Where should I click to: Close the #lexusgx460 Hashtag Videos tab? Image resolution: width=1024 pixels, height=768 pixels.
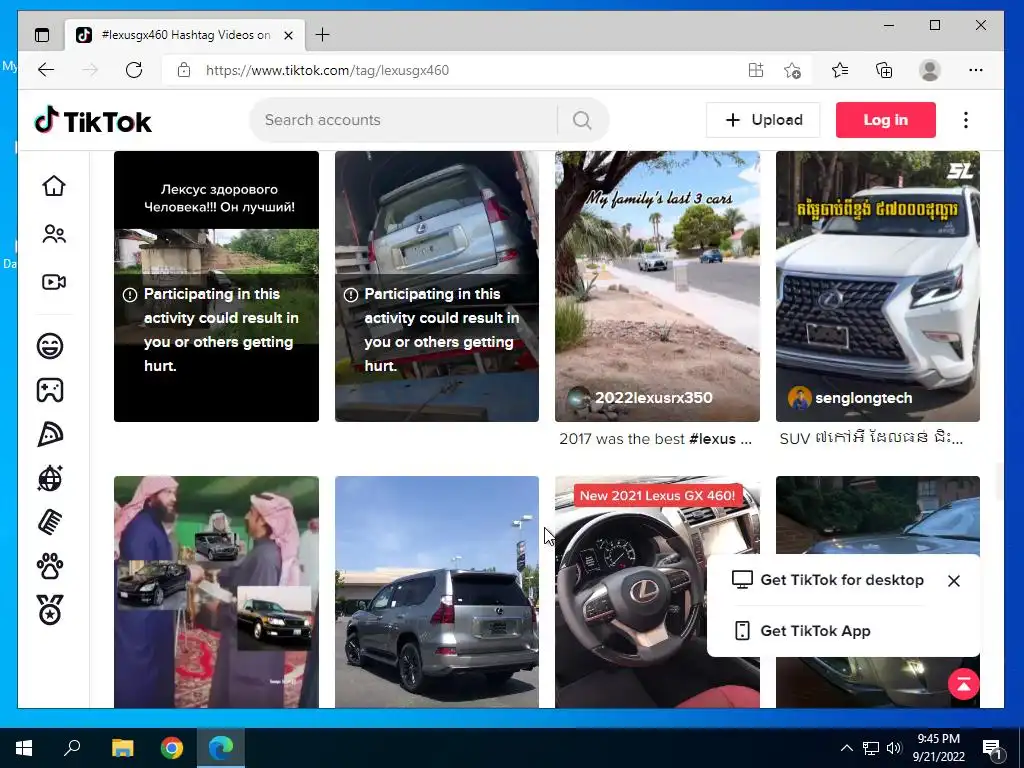pyautogui.click(x=288, y=35)
